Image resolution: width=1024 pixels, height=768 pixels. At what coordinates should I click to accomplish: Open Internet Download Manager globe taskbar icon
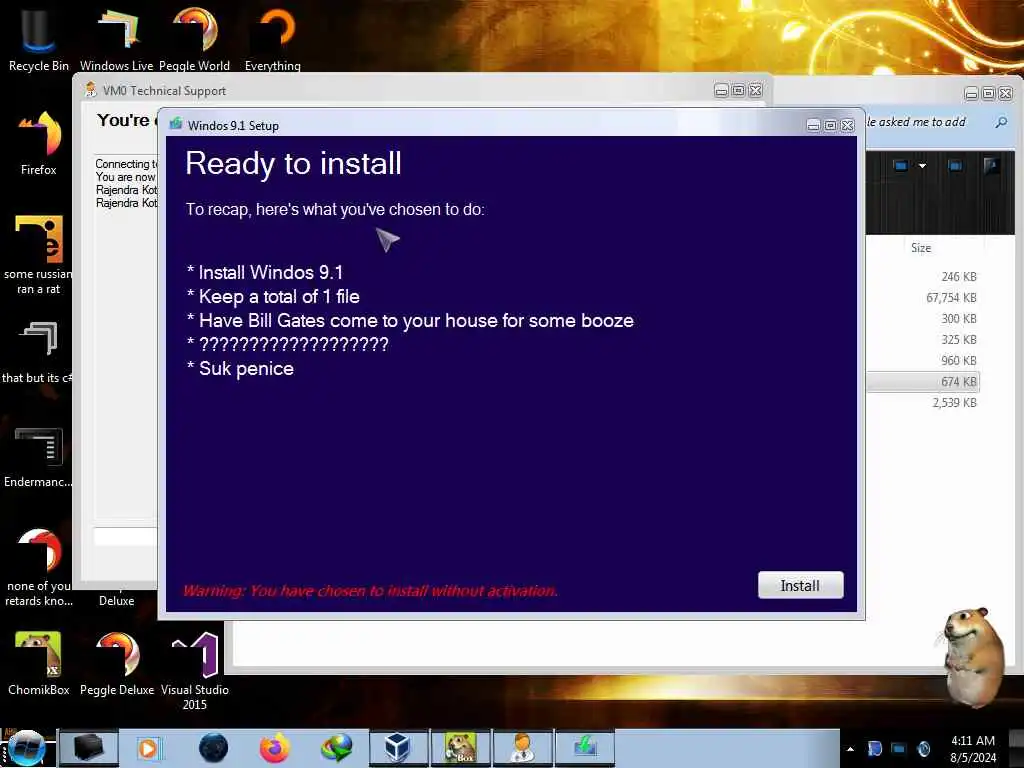point(336,748)
